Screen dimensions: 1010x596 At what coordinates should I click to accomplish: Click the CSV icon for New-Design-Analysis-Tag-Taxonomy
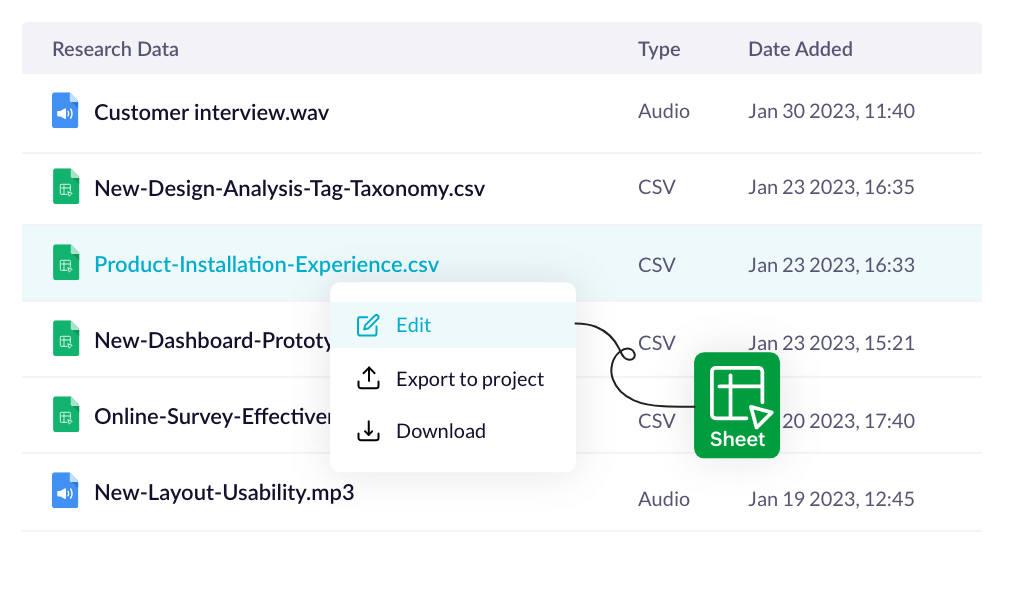click(x=64, y=187)
